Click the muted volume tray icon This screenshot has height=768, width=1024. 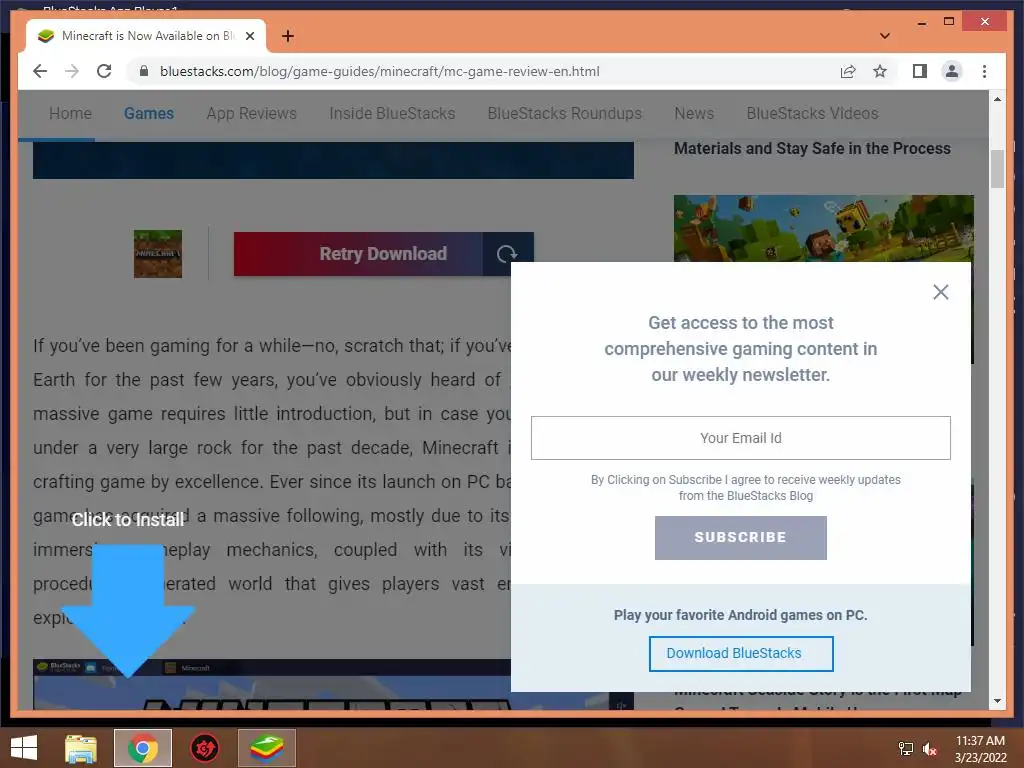[929, 749]
